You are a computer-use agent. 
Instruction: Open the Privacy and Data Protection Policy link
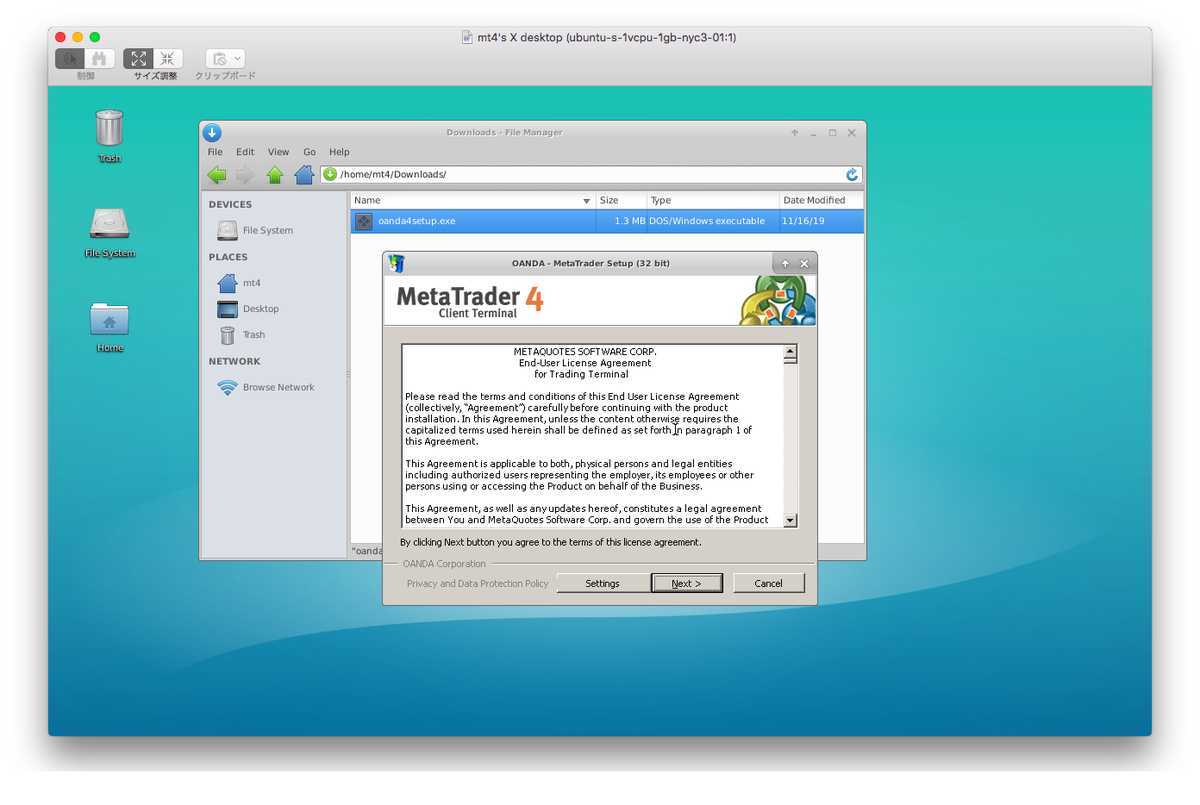click(x=477, y=584)
